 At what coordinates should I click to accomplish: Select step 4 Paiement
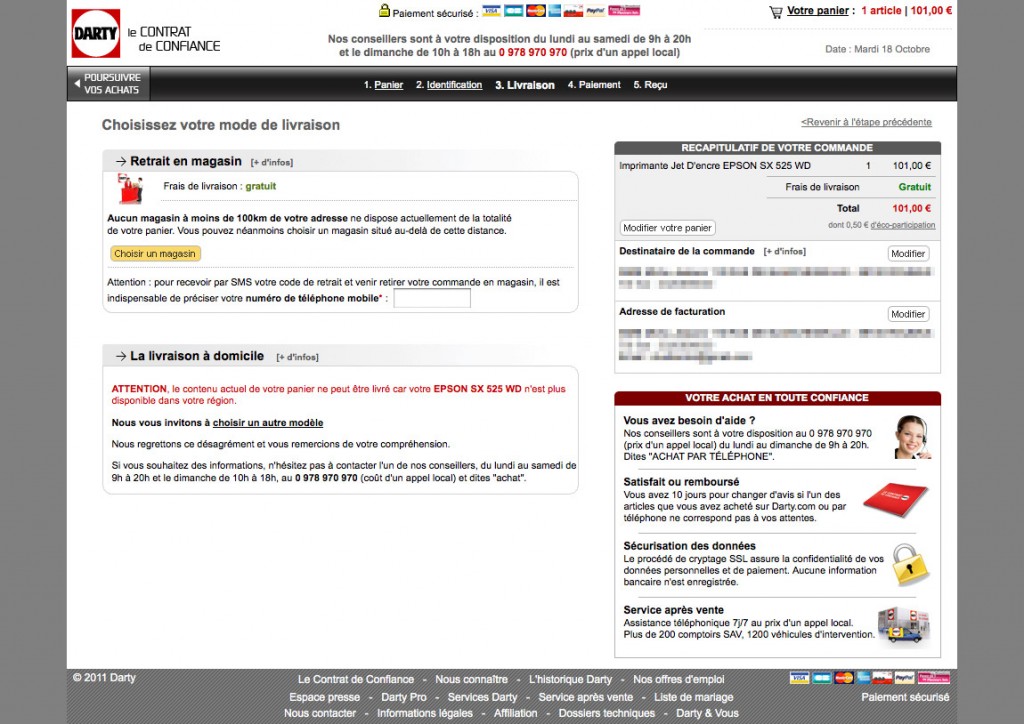tap(594, 85)
